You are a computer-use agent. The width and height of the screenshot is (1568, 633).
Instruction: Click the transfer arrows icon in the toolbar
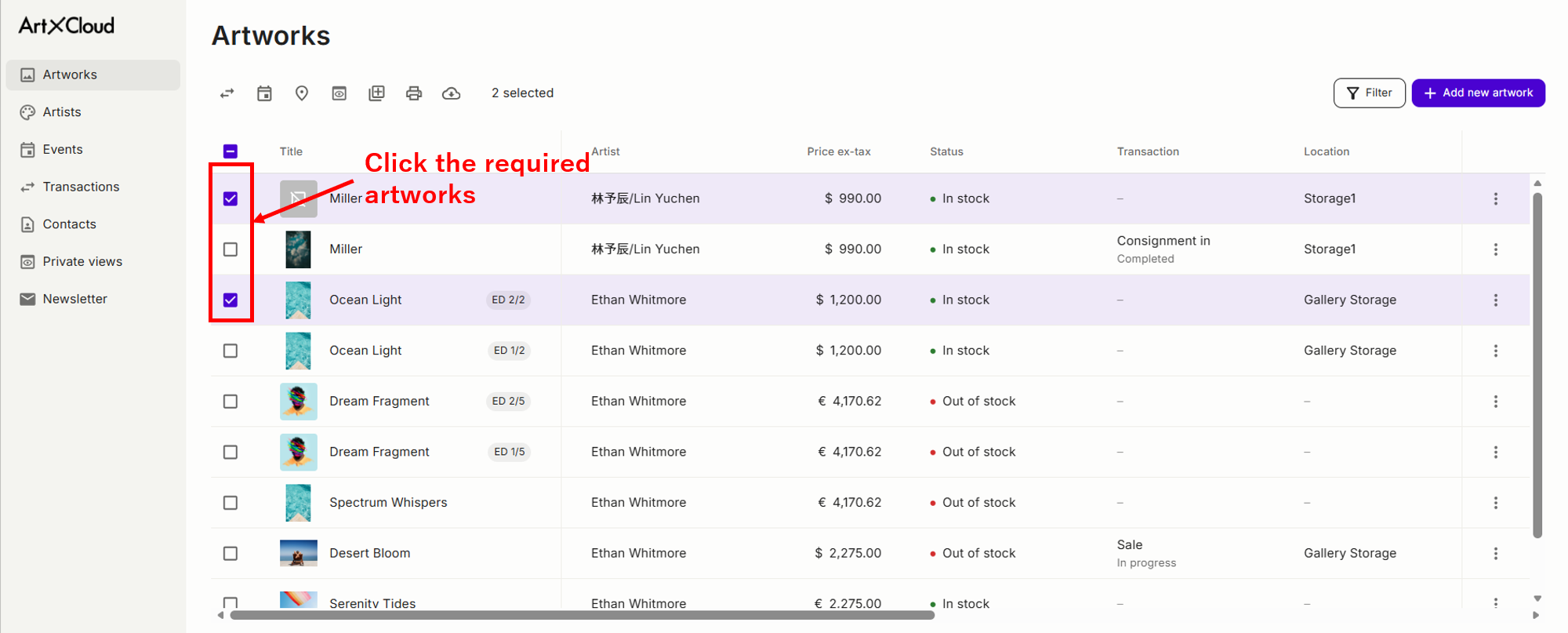(x=227, y=93)
